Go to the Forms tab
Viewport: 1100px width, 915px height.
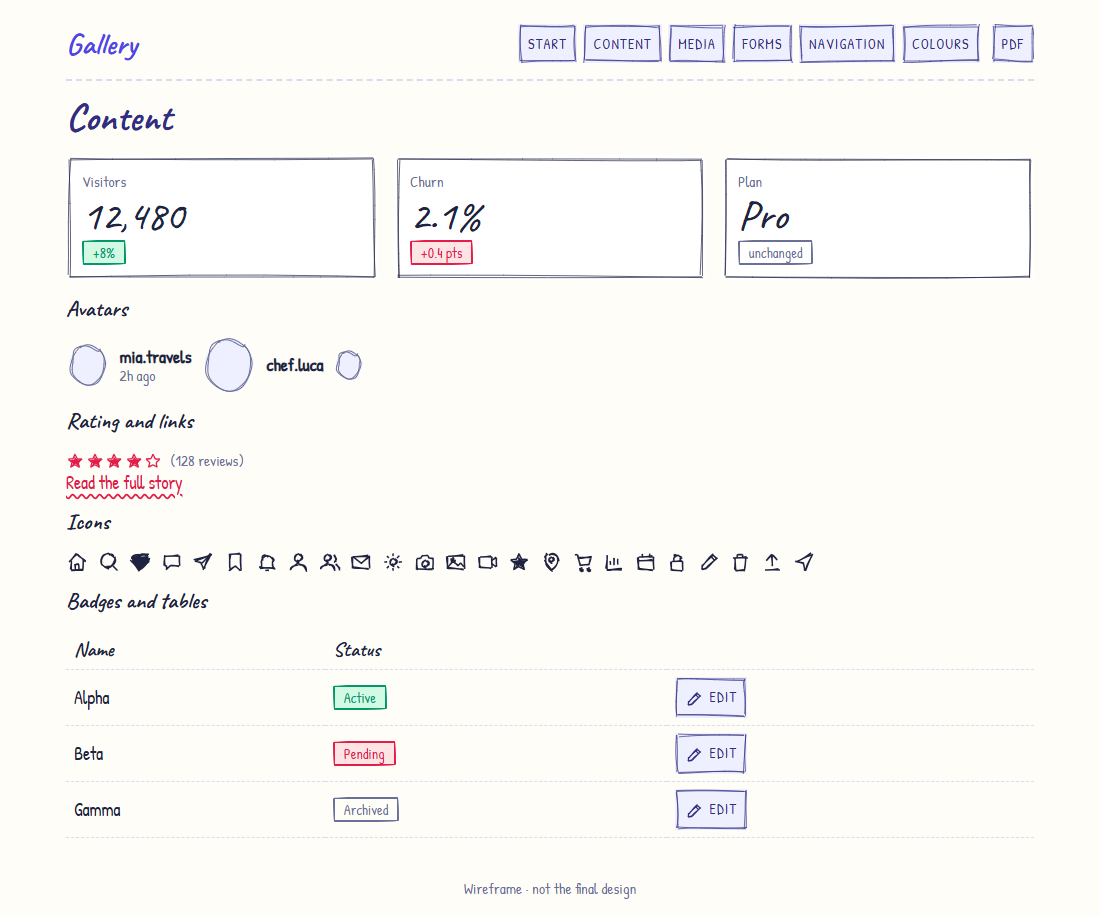point(762,44)
